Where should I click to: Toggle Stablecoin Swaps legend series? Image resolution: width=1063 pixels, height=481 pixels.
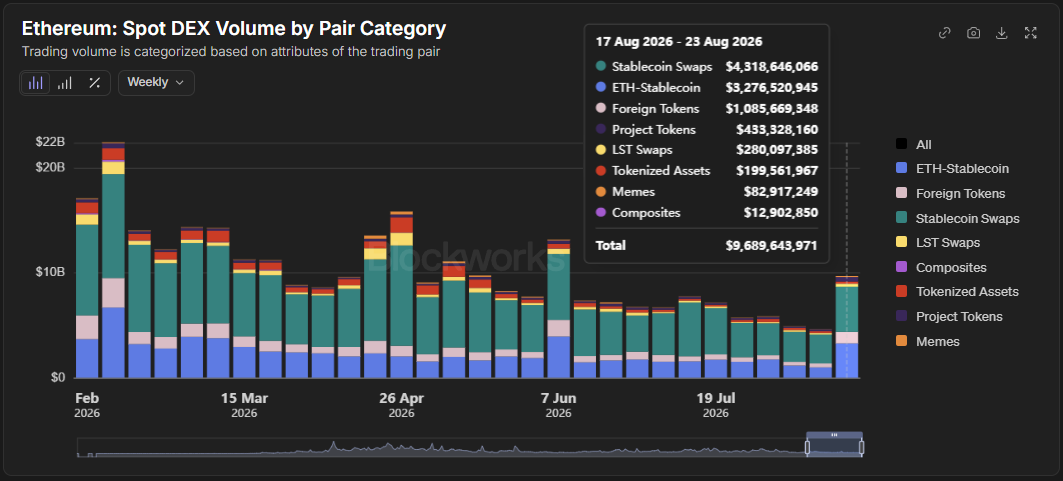tap(957, 219)
